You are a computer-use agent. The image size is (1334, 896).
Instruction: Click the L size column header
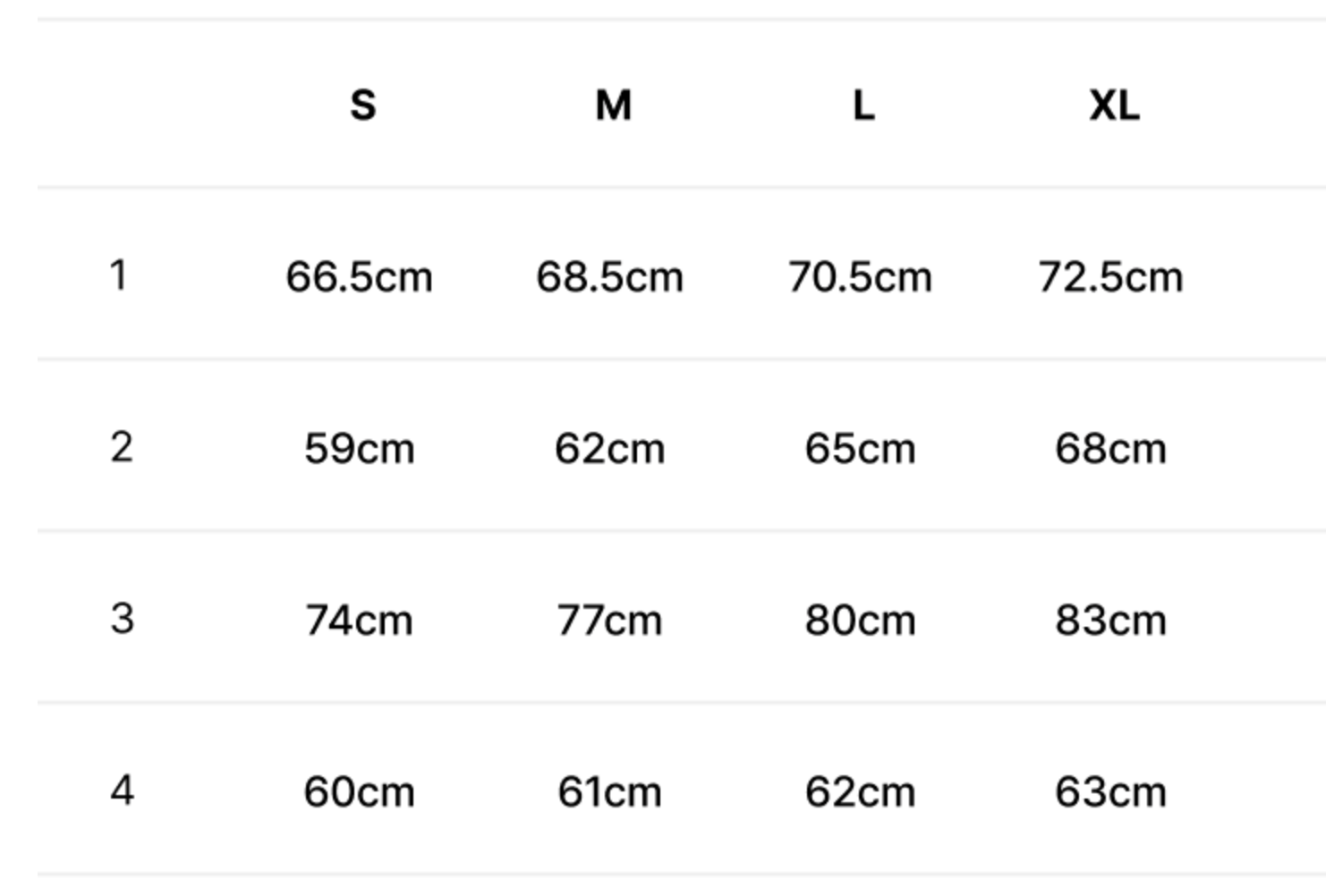pyautogui.click(x=863, y=106)
